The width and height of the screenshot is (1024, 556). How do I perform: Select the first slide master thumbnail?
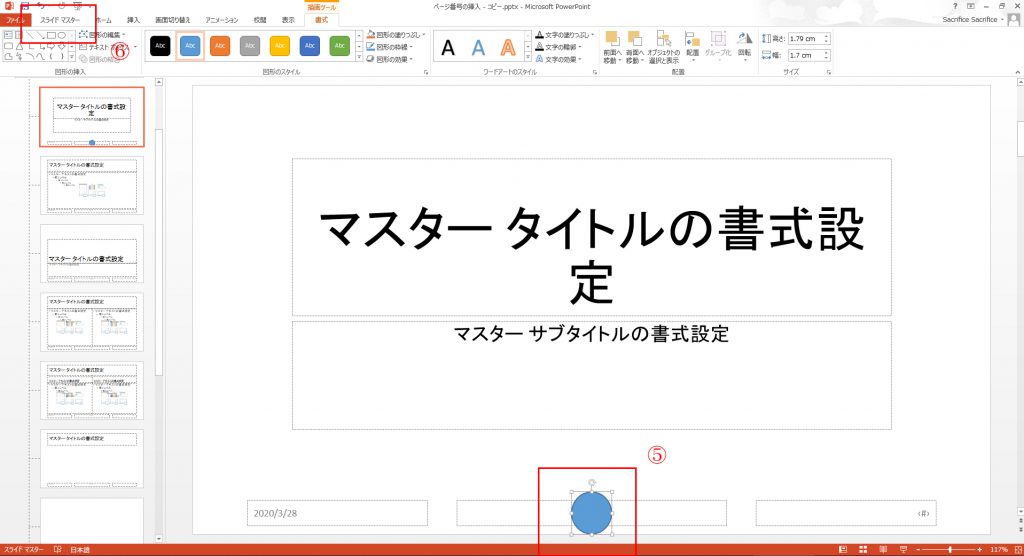(91, 117)
